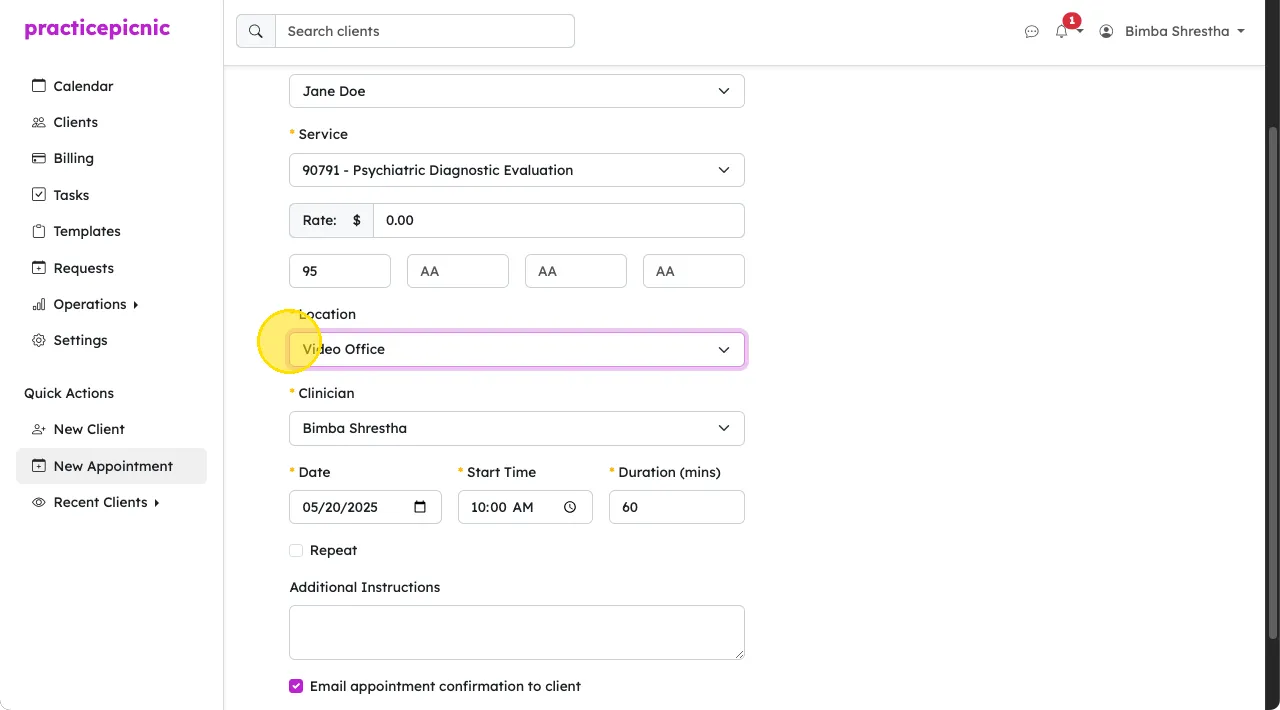Open the Jane Doe client dropdown
Viewport: 1280px width, 710px height.
(x=517, y=91)
